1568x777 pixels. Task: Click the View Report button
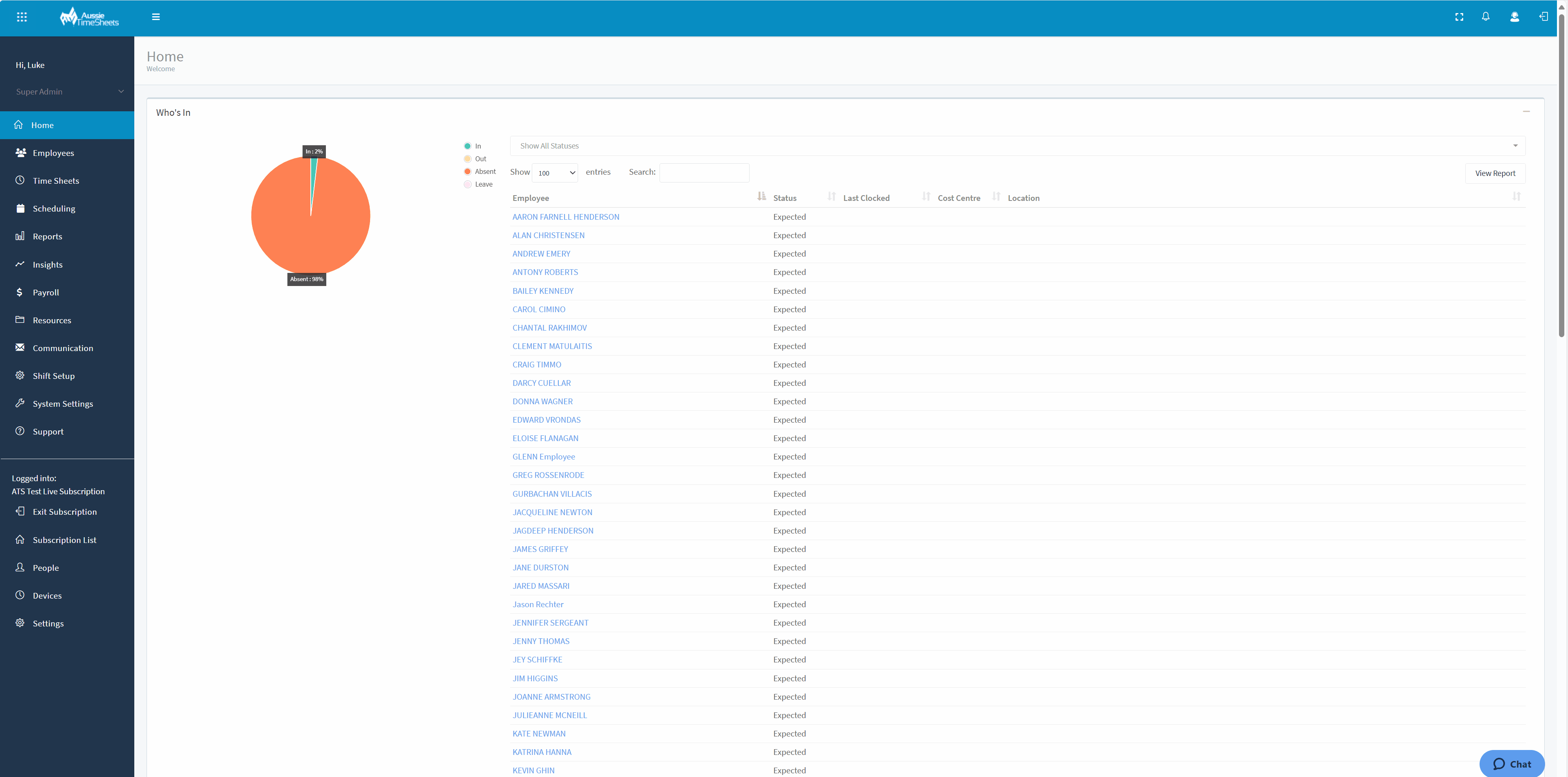[x=1495, y=173]
